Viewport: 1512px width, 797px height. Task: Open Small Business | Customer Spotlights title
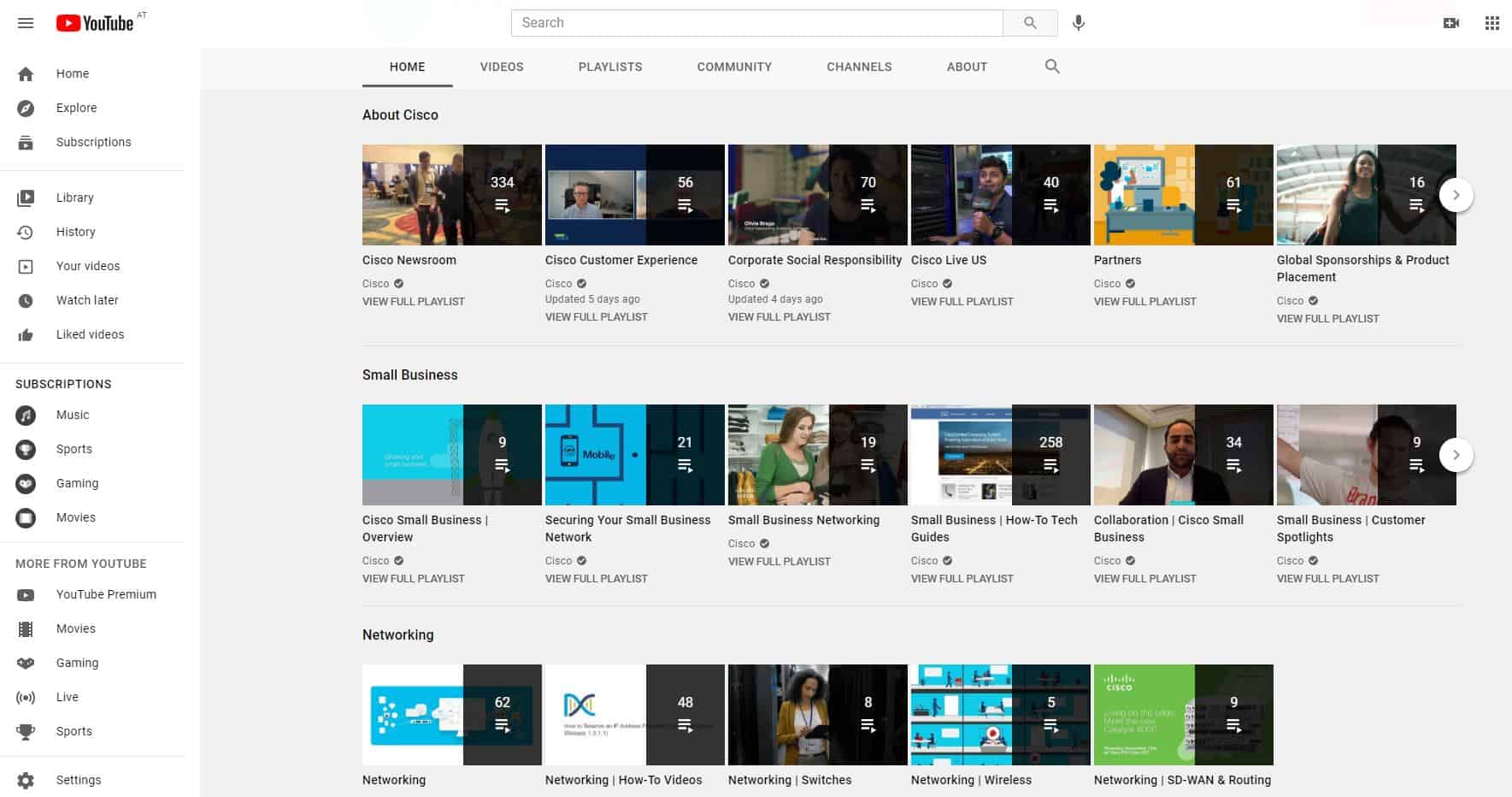[x=1351, y=528]
